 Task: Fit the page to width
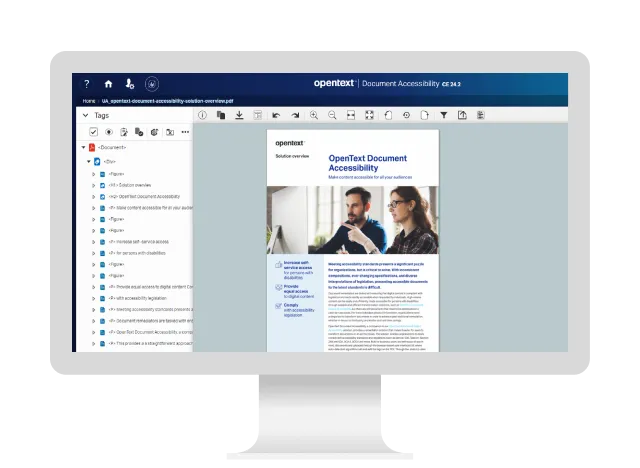(x=351, y=115)
